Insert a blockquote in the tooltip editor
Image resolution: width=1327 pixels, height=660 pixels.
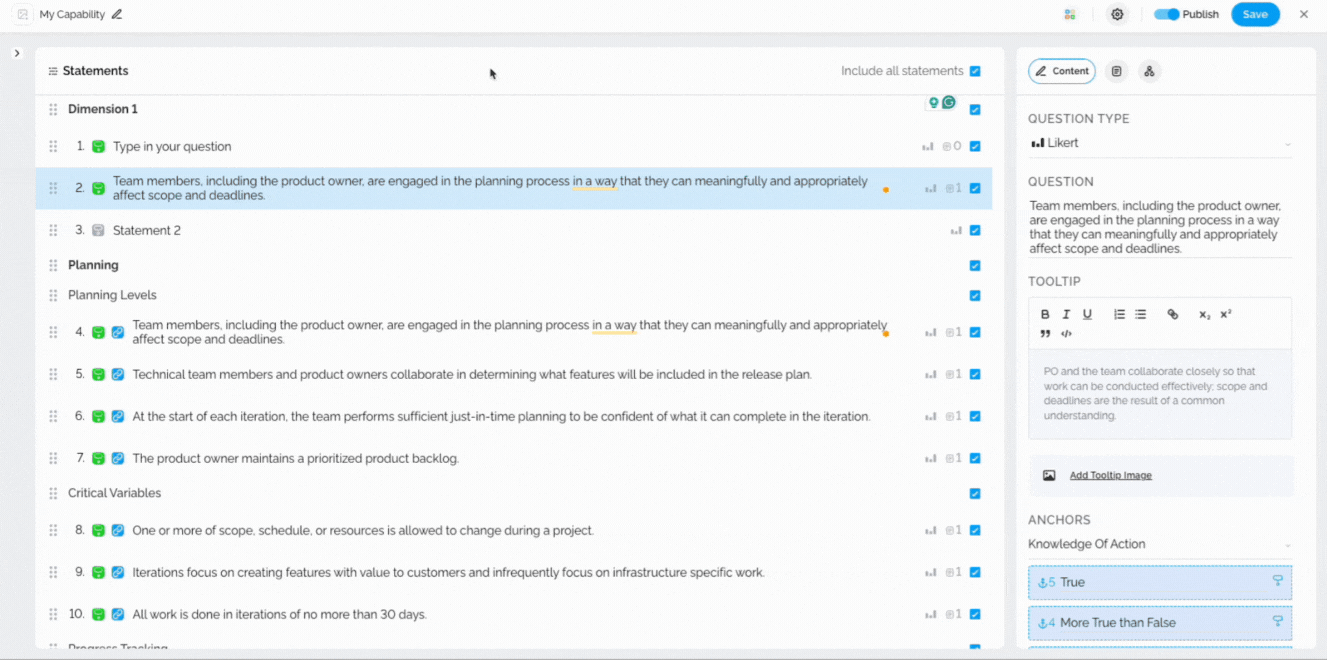coord(1045,334)
